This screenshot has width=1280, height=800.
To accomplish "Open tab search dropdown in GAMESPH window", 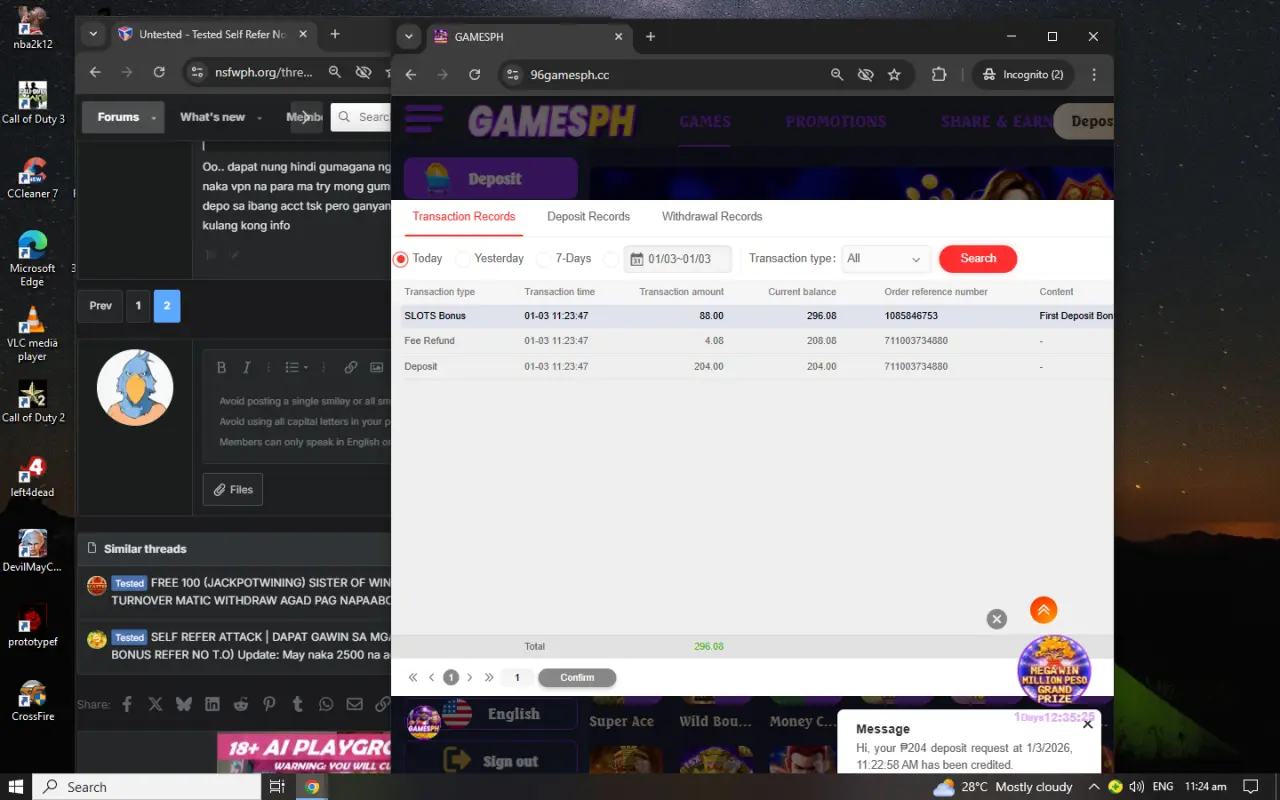I will (x=407, y=36).
